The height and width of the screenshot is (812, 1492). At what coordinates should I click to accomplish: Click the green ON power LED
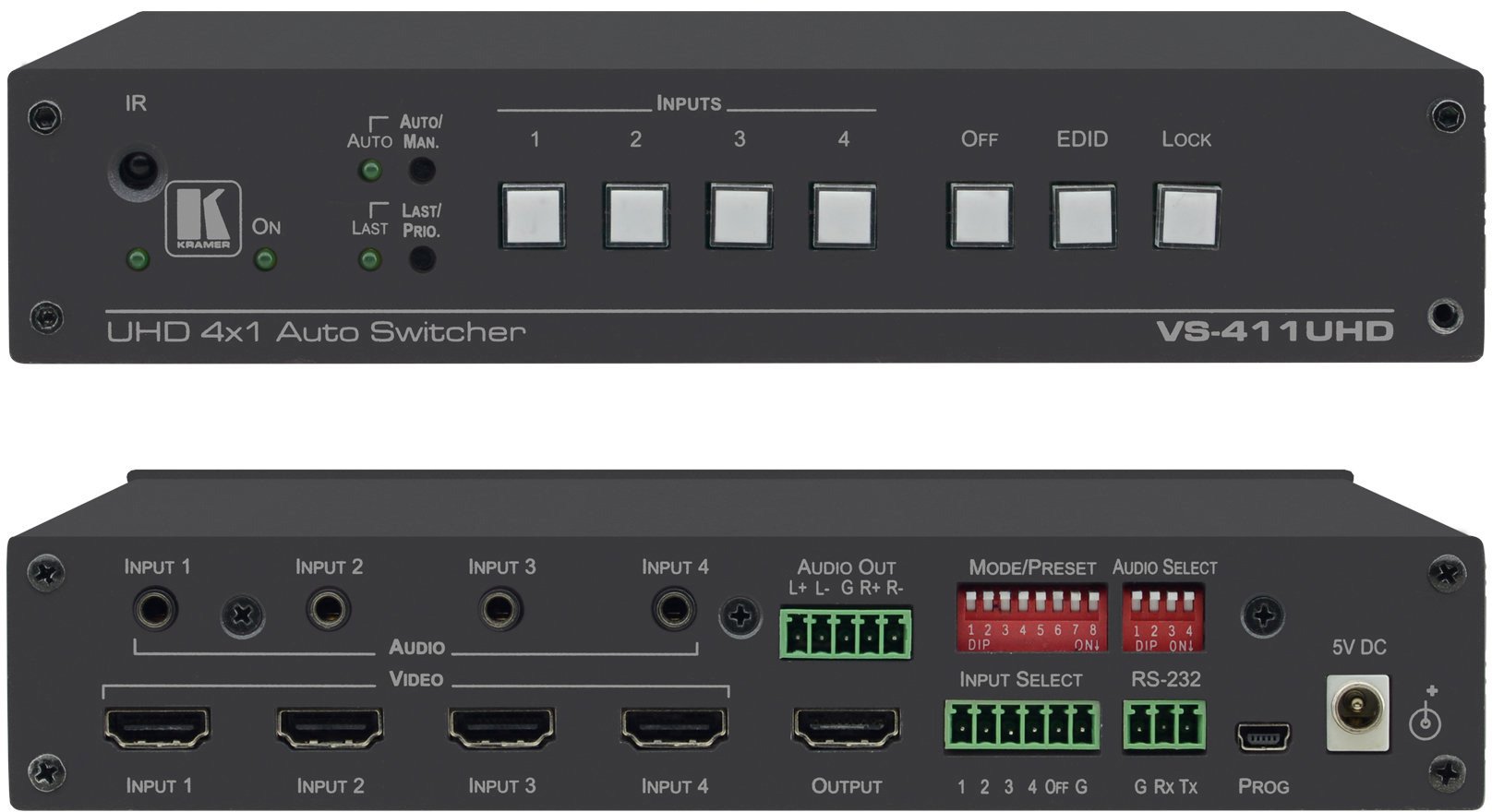265,259
